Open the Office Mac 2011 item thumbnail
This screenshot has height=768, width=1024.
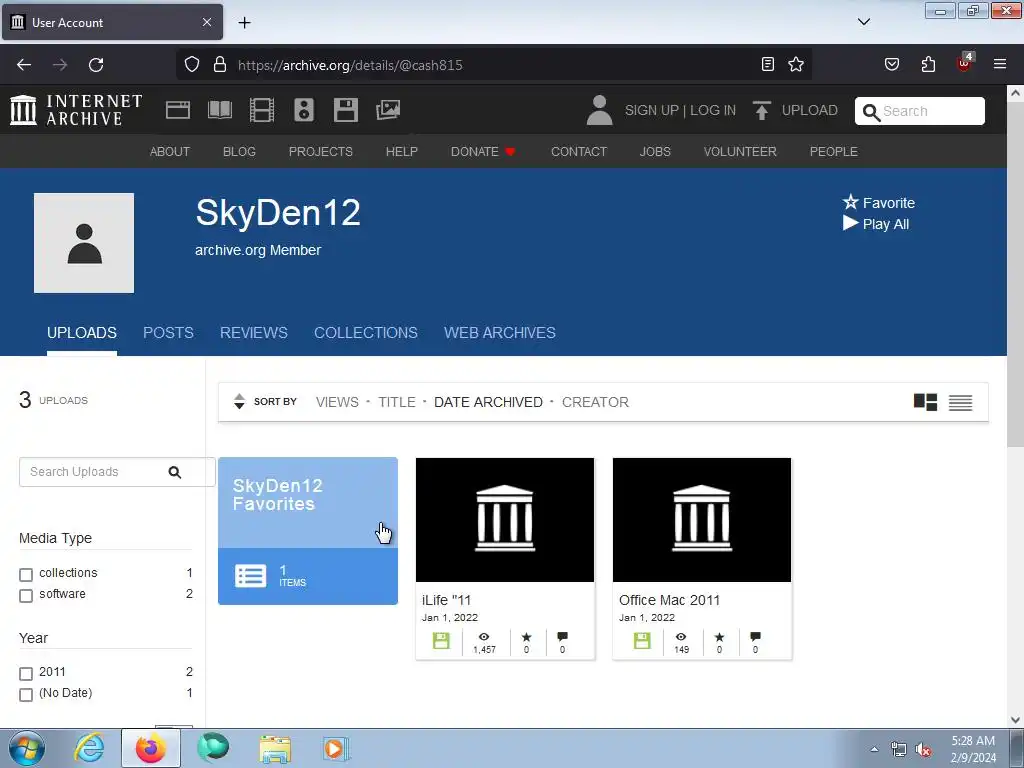click(702, 520)
